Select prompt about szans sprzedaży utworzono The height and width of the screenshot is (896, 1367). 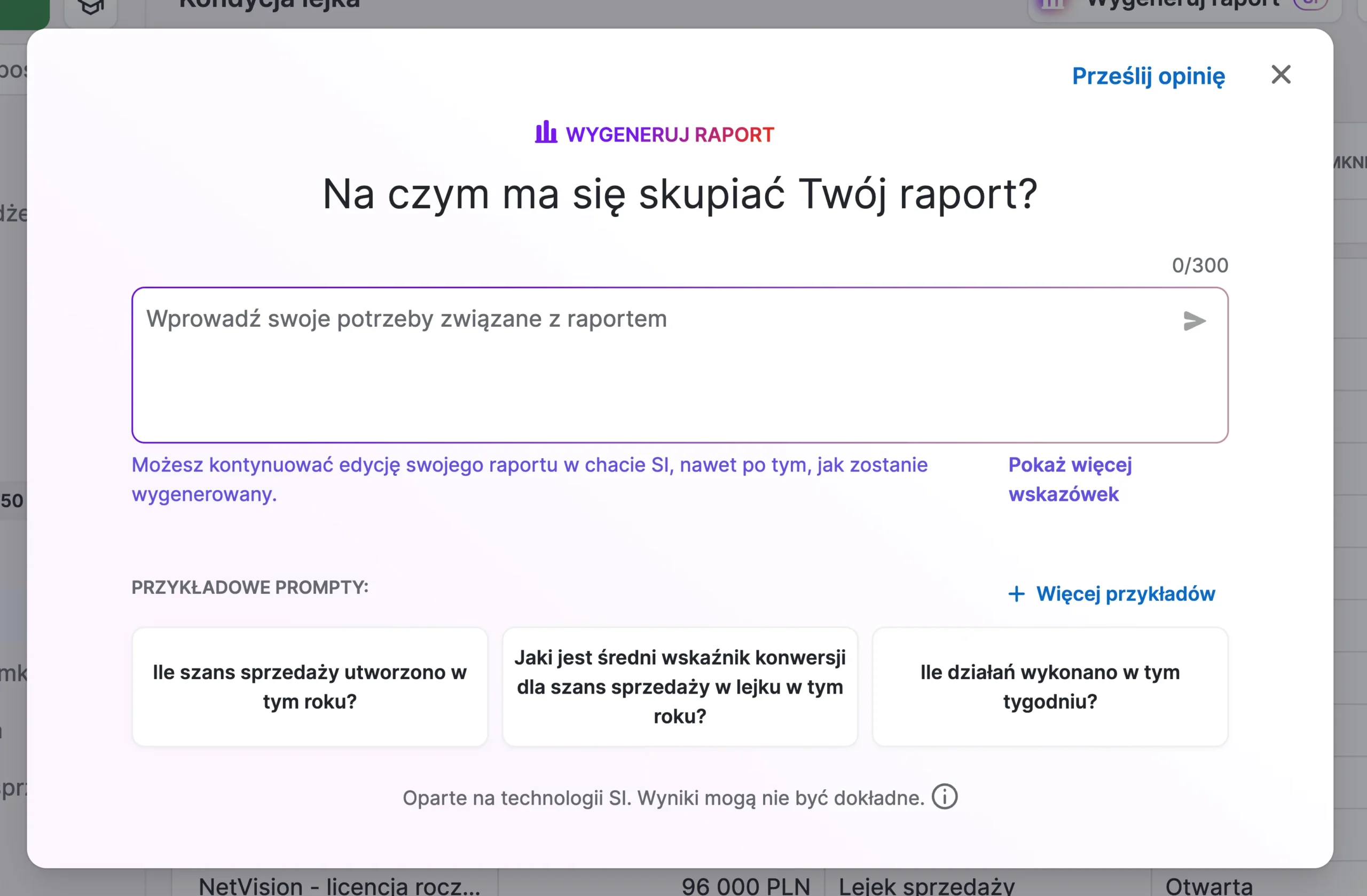pos(310,686)
